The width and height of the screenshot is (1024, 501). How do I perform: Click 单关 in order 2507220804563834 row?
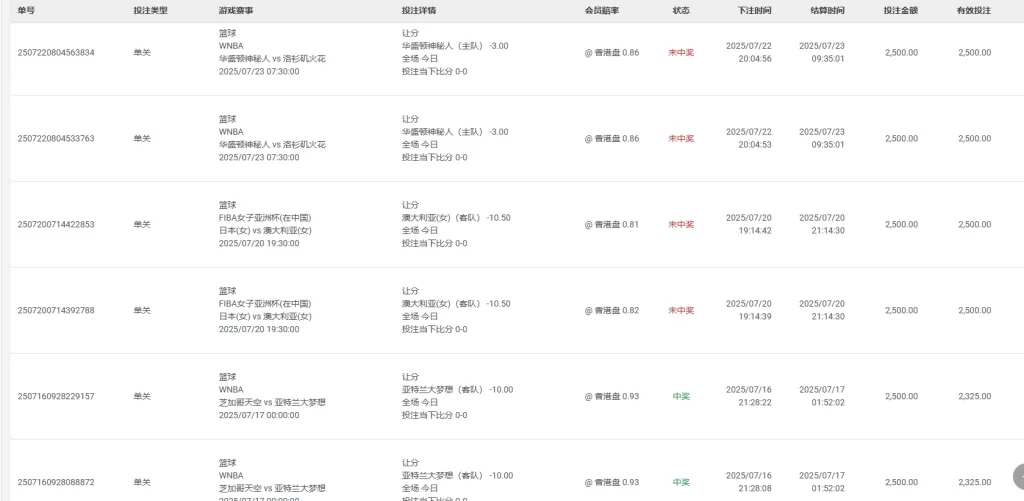(x=142, y=53)
